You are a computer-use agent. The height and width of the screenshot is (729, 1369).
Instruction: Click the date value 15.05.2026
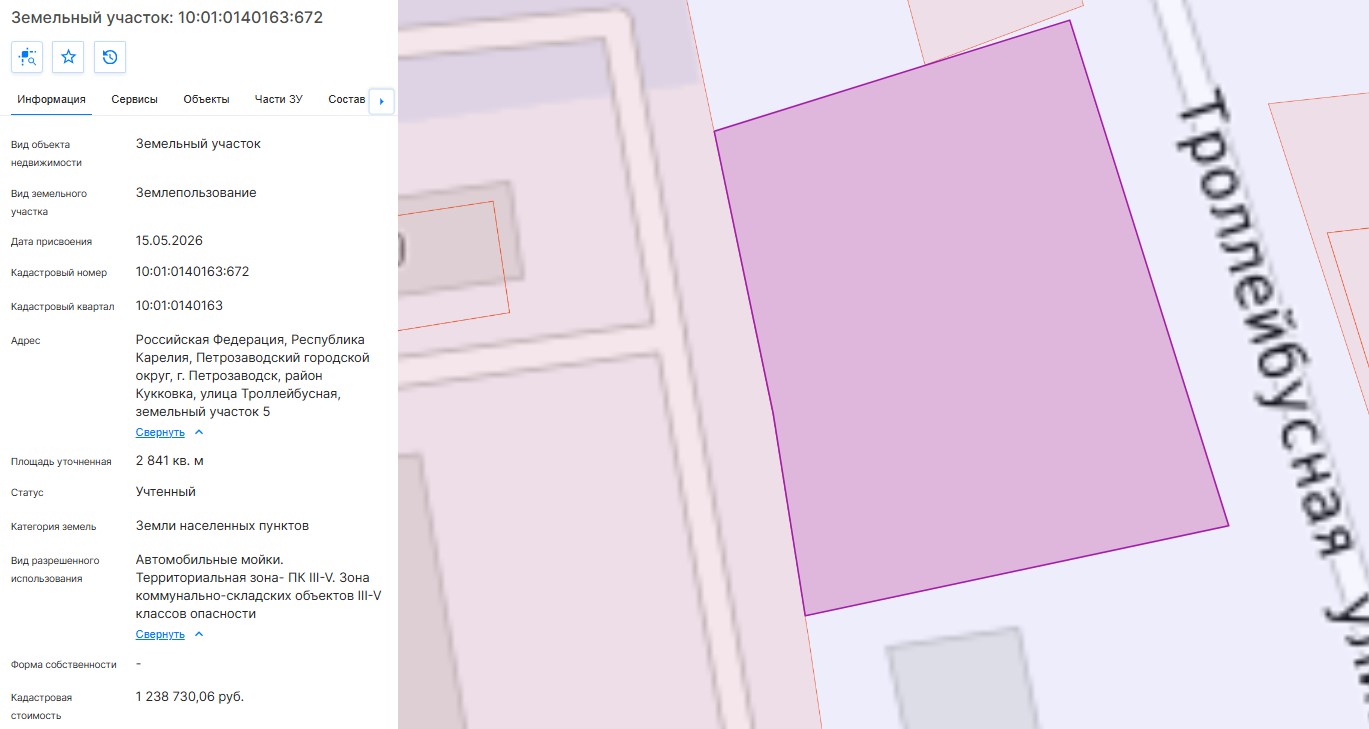[170, 240]
